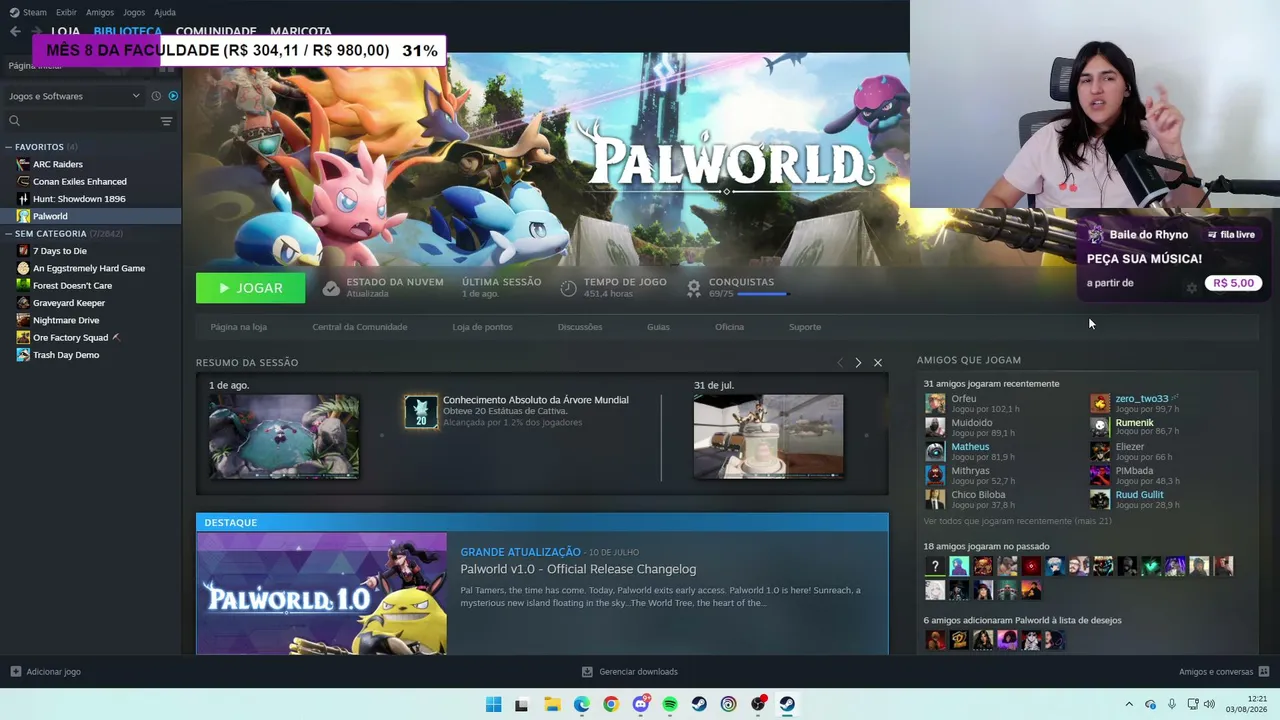
Task: Open the Palworld 1.0 update banner image
Action: tap(321, 593)
